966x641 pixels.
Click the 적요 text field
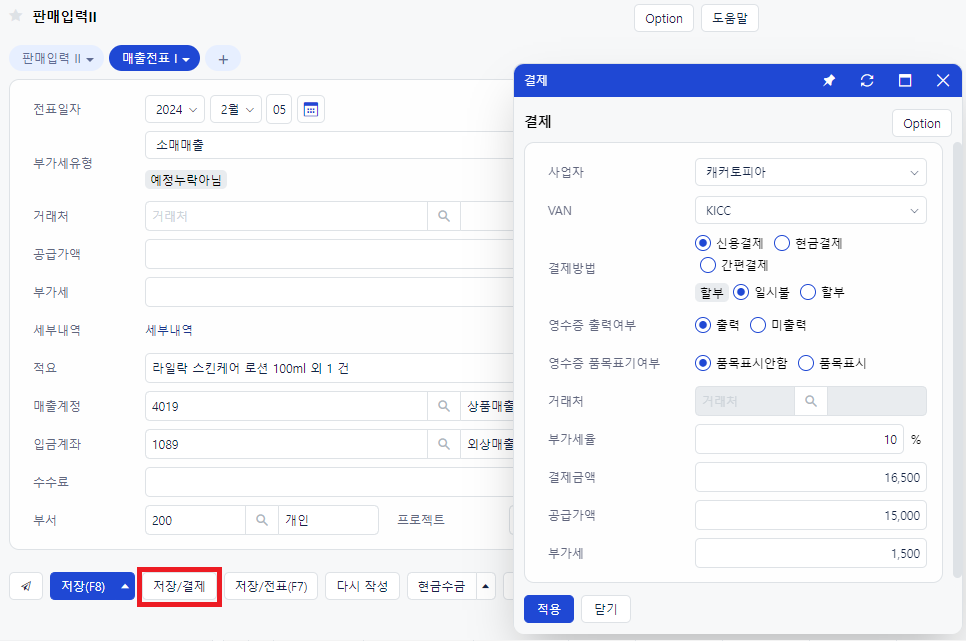[330, 368]
